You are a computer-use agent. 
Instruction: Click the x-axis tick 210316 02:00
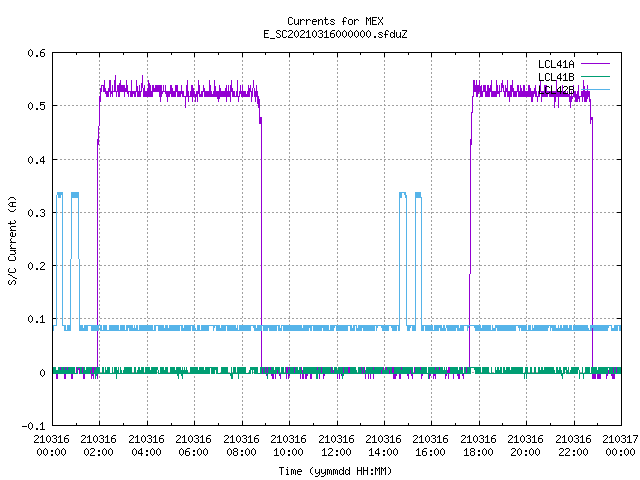[98, 446]
